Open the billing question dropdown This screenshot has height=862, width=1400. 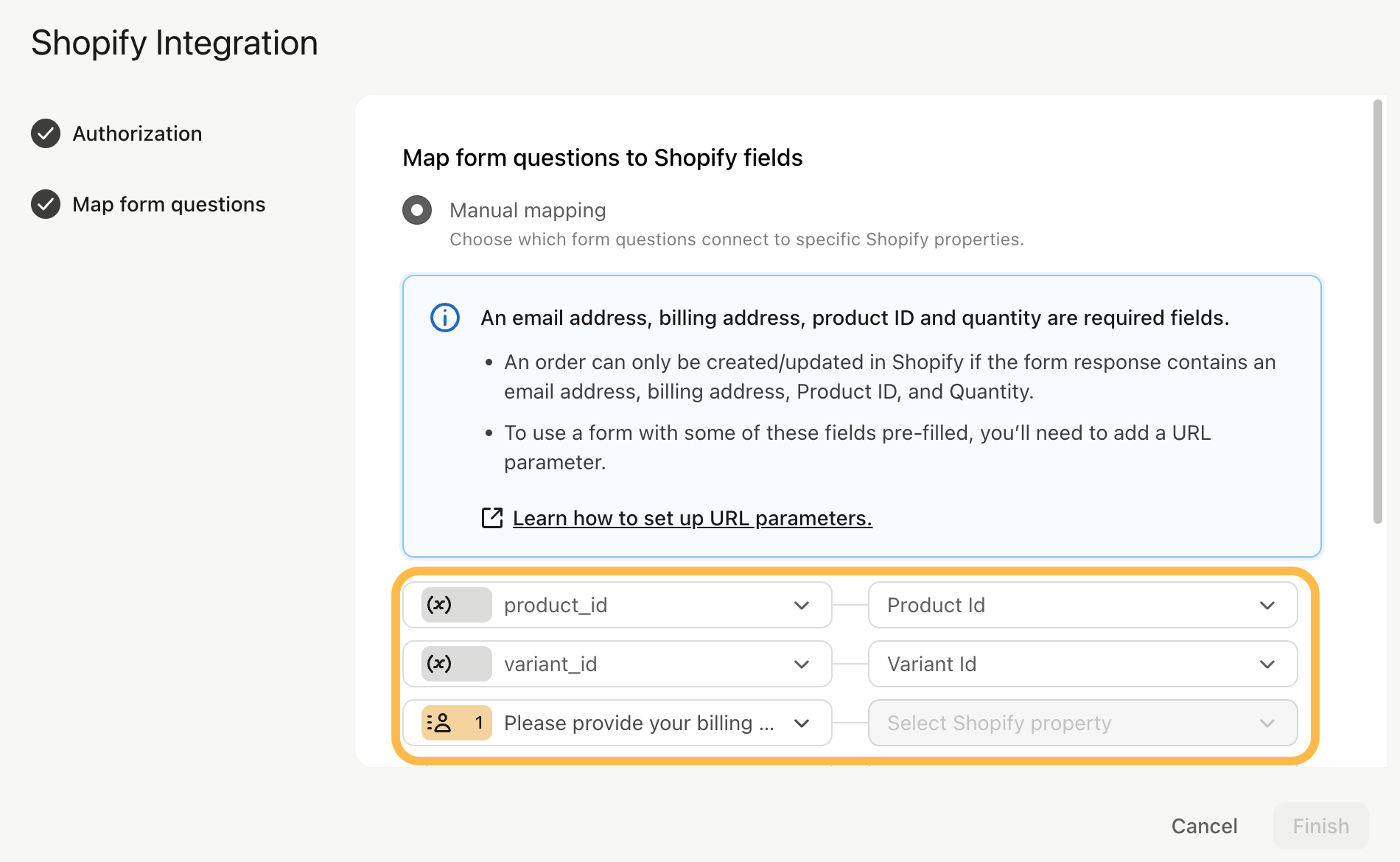point(617,723)
